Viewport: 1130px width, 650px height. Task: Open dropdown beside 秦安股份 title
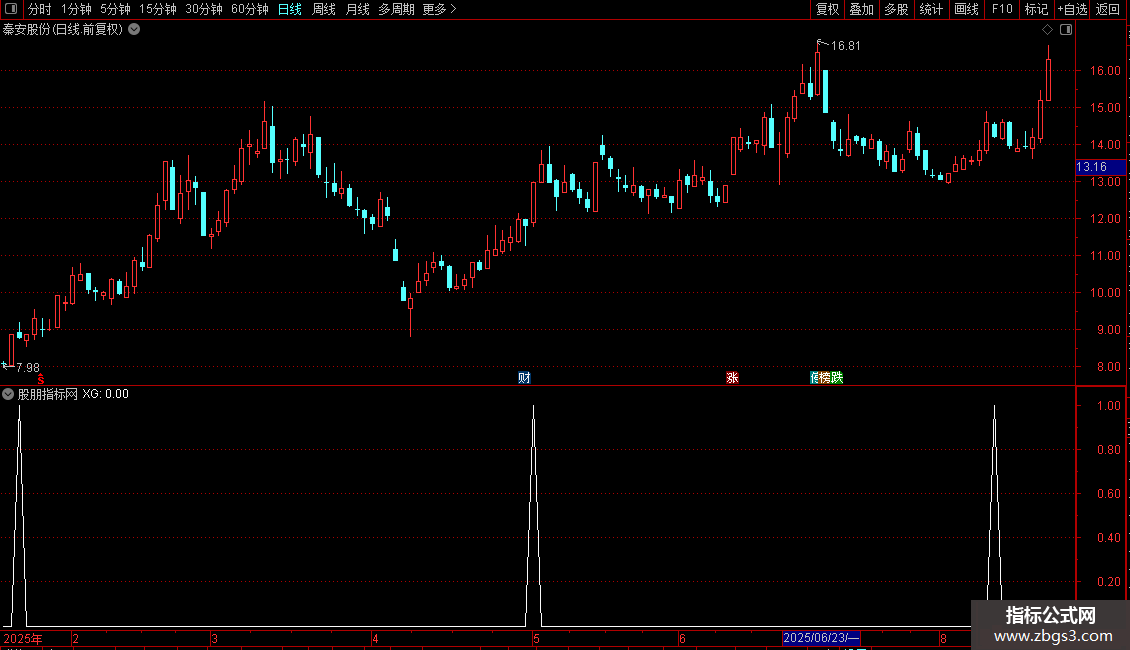tap(134, 30)
